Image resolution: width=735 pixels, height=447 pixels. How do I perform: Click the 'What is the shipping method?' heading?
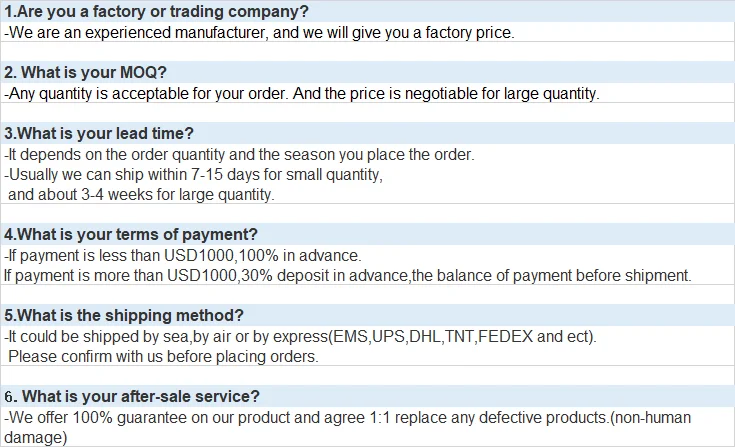click(124, 316)
